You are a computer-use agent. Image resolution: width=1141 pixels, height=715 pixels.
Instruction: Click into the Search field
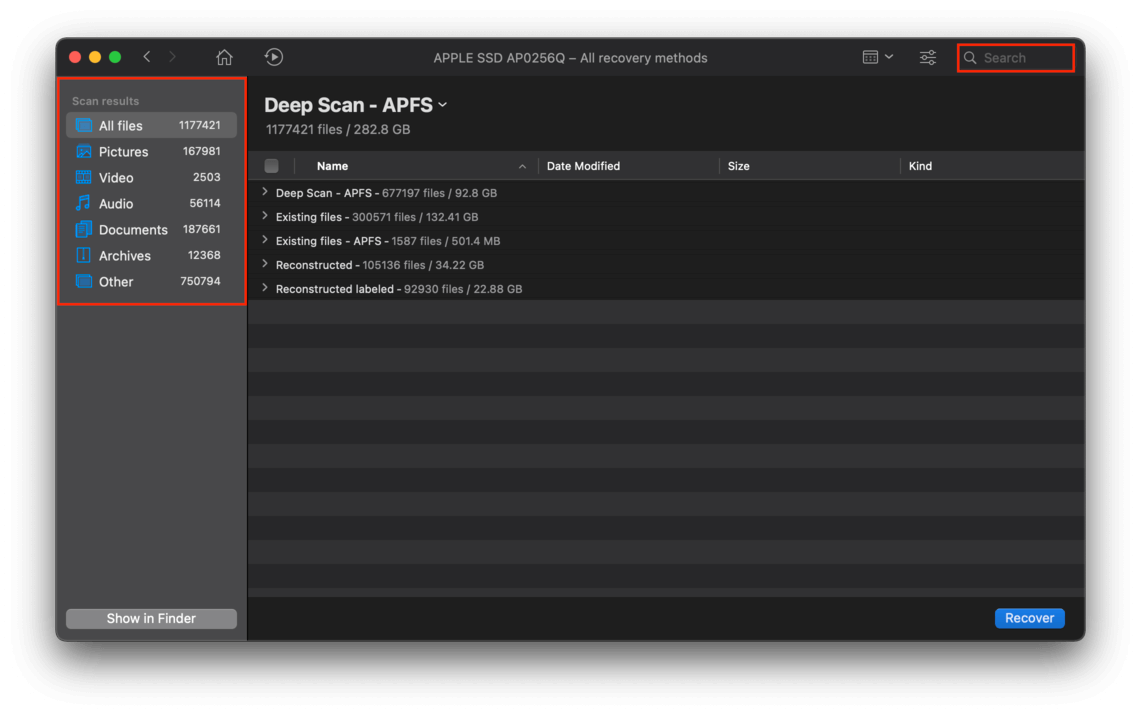tap(1016, 57)
